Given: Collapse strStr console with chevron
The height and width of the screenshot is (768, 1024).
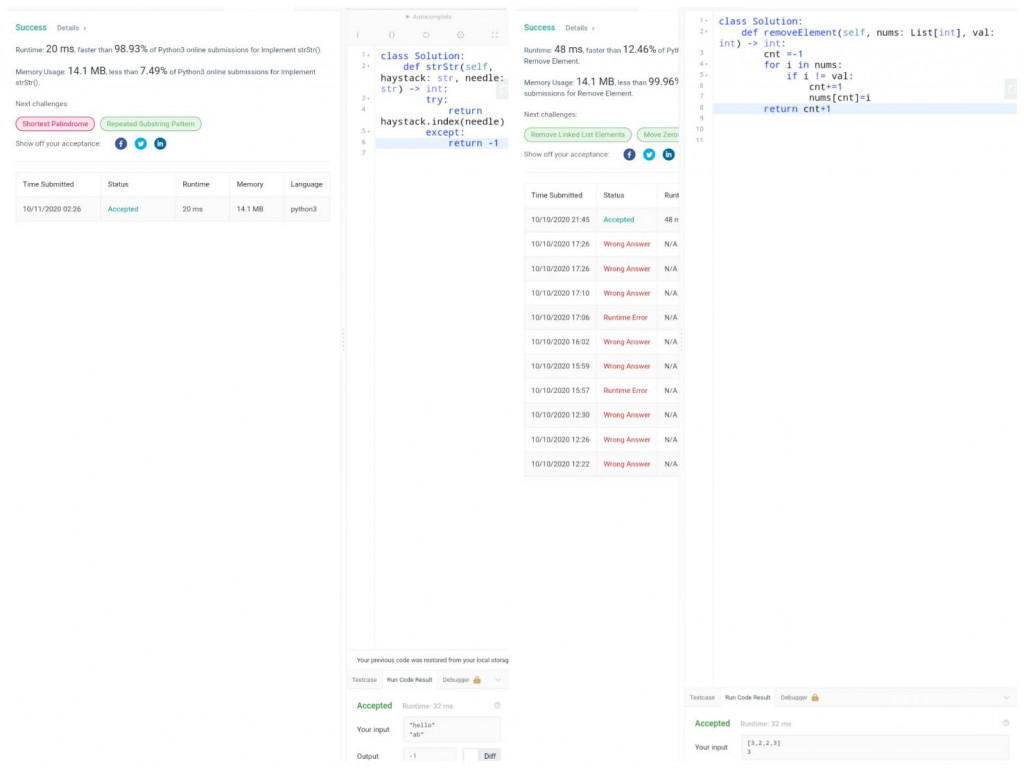Looking at the screenshot, I should [498, 680].
